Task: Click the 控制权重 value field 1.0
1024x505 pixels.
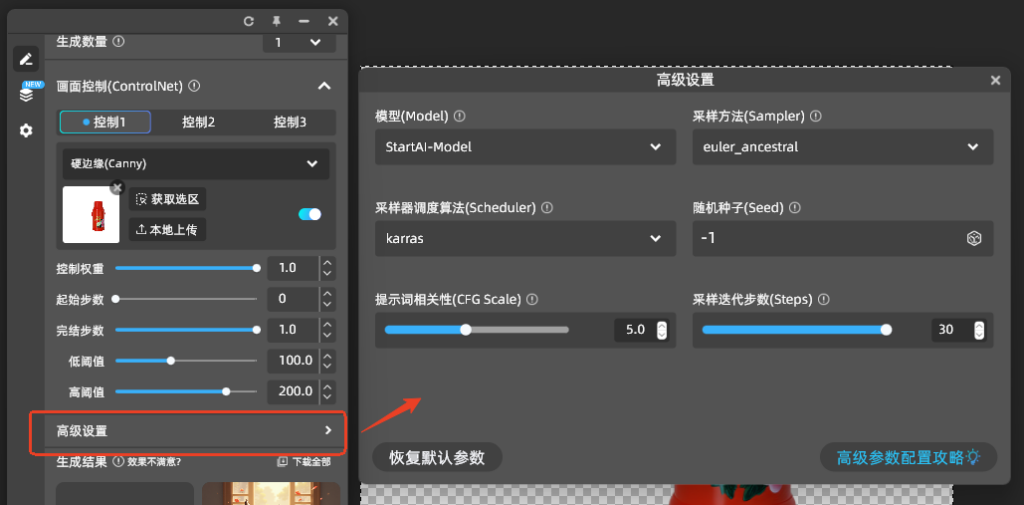Action: (x=293, y=268)
